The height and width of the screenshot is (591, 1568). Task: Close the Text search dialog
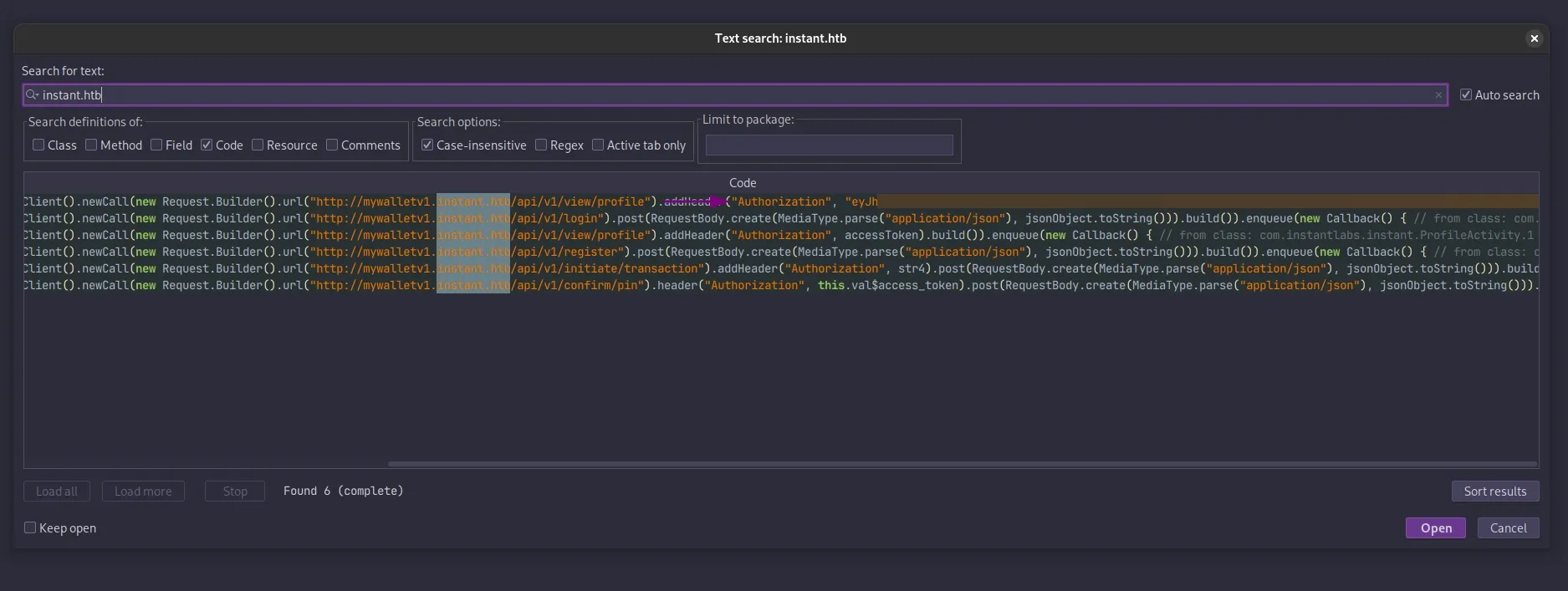[x=1534, y=38]
